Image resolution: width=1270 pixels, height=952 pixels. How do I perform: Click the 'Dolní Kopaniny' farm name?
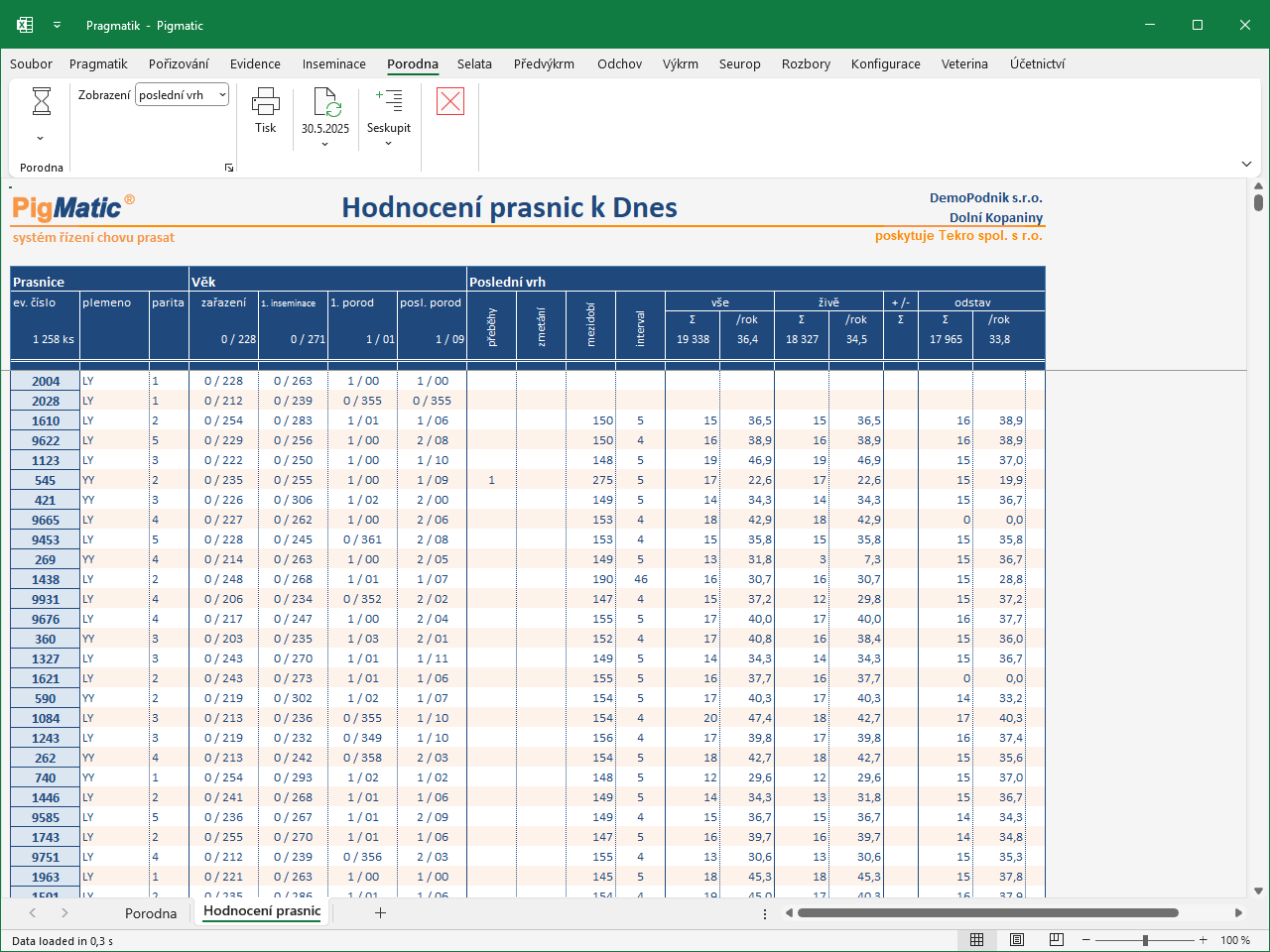[x=996, y=217]
